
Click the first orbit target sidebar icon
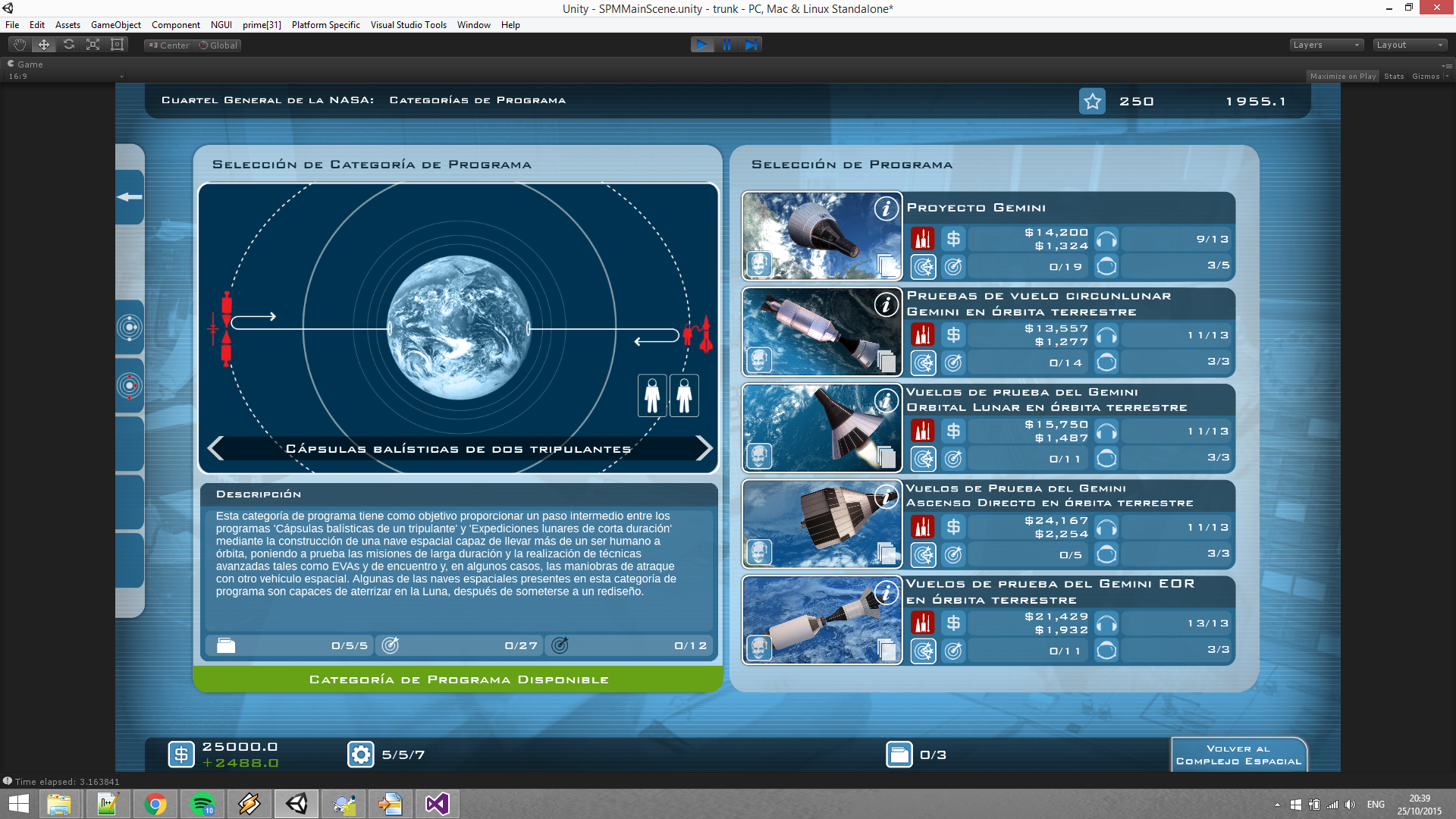[x=130, y=328]
